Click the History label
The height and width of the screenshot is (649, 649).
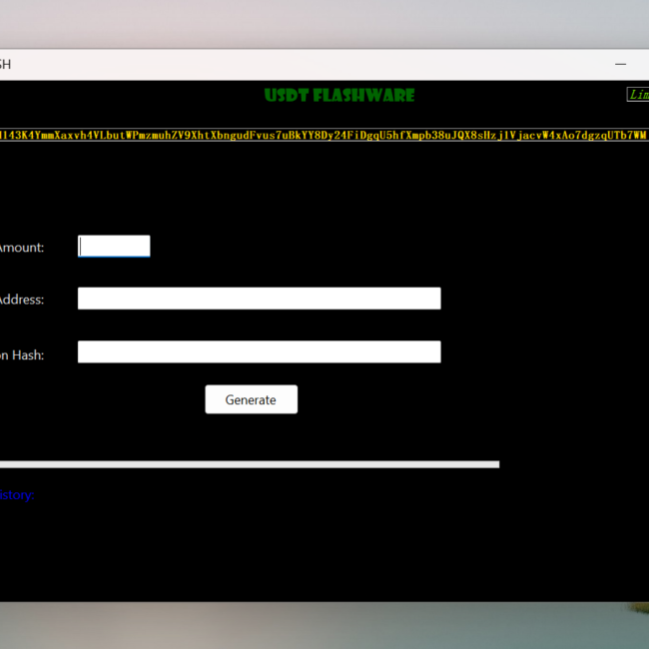(x=17, y=495)
